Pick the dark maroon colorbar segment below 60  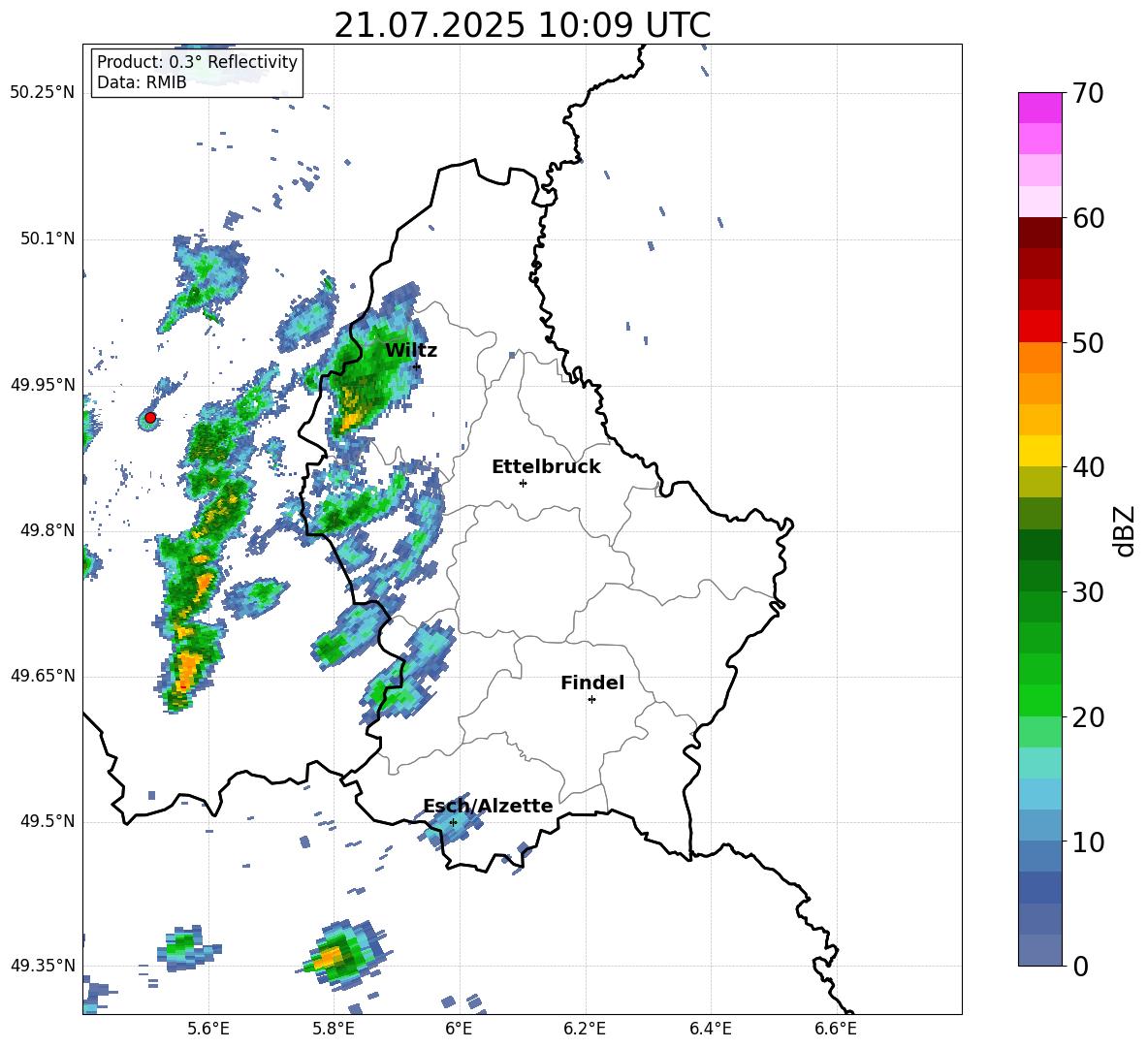[x=1039, y=232]
